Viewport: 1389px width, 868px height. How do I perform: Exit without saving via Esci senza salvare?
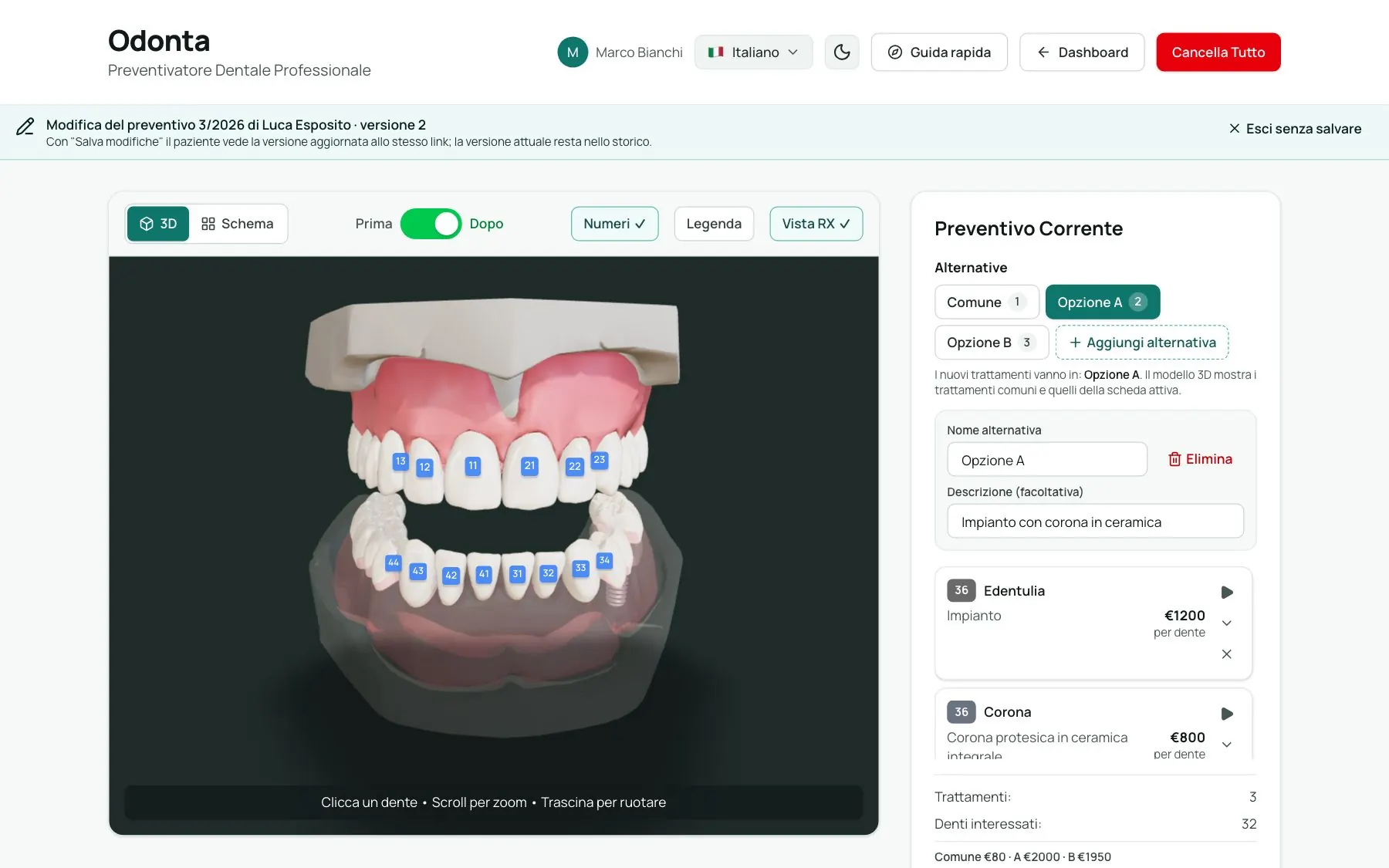tap(1295, 129)
